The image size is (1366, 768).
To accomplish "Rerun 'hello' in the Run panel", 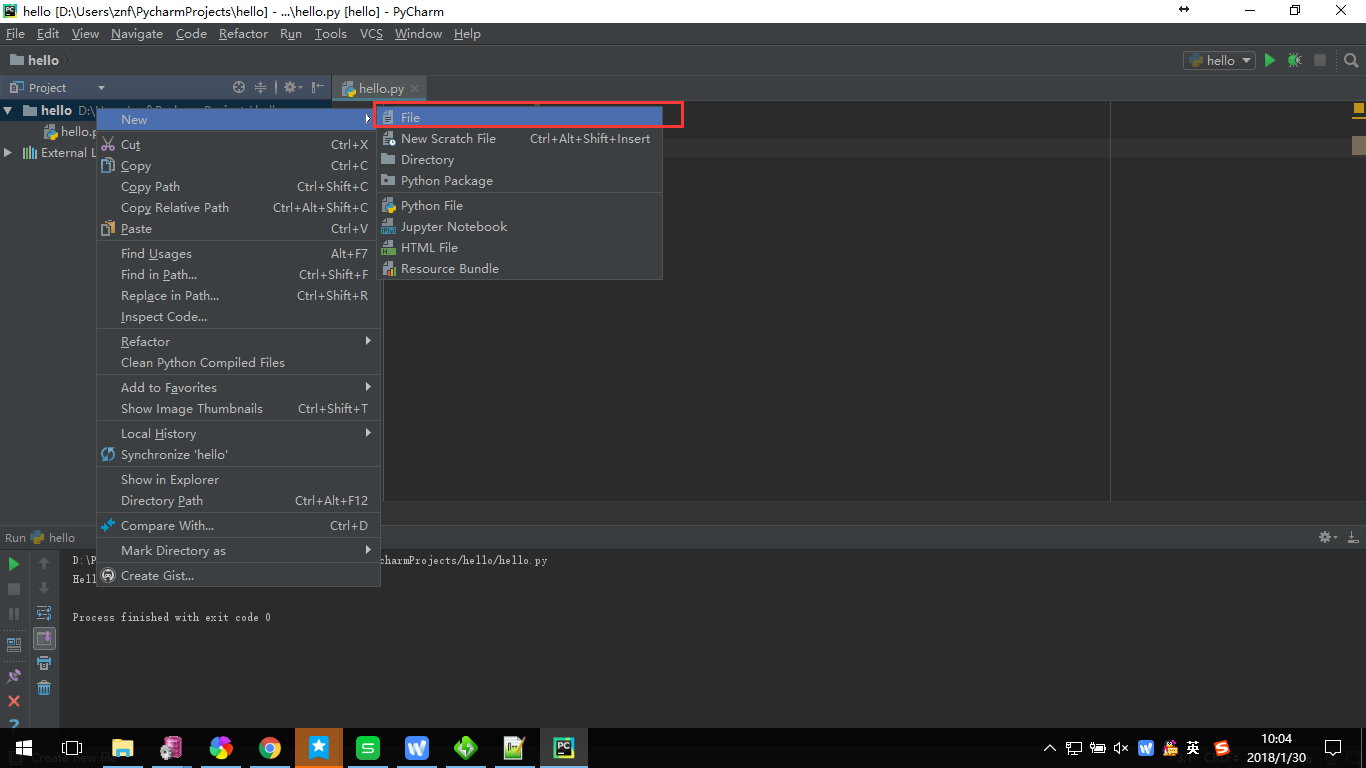I will pyautogui.click(x=14, y=564).
